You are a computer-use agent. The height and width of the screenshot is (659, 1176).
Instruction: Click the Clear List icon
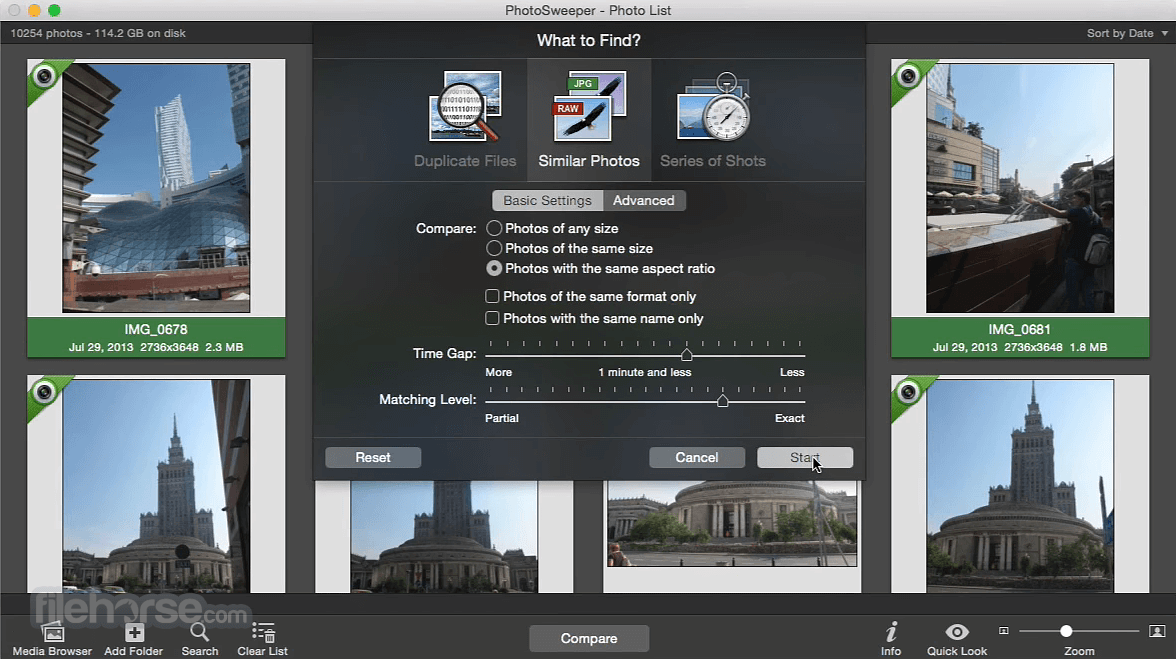(x=263, y=632)
